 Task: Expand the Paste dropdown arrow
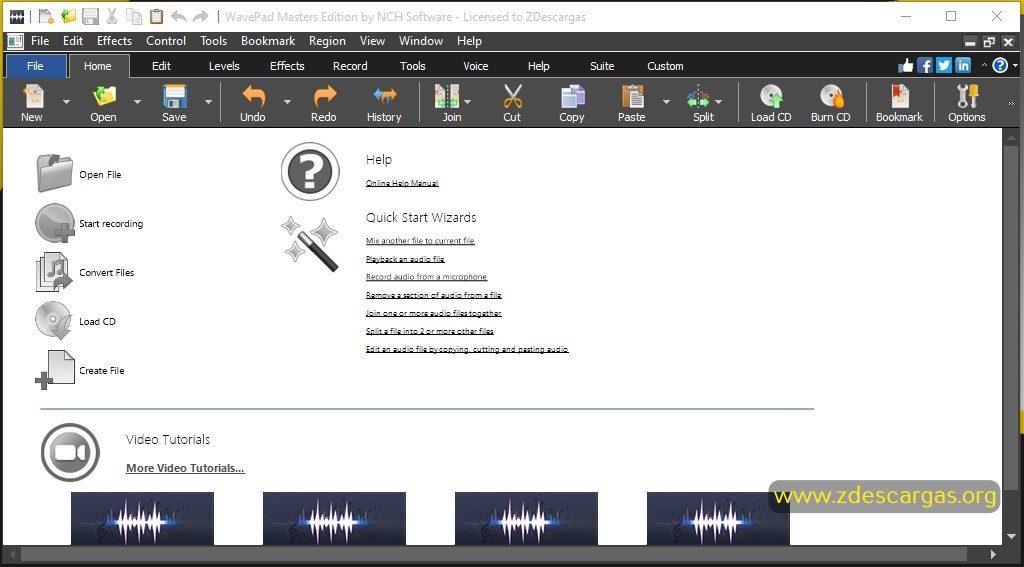(666, 102)
